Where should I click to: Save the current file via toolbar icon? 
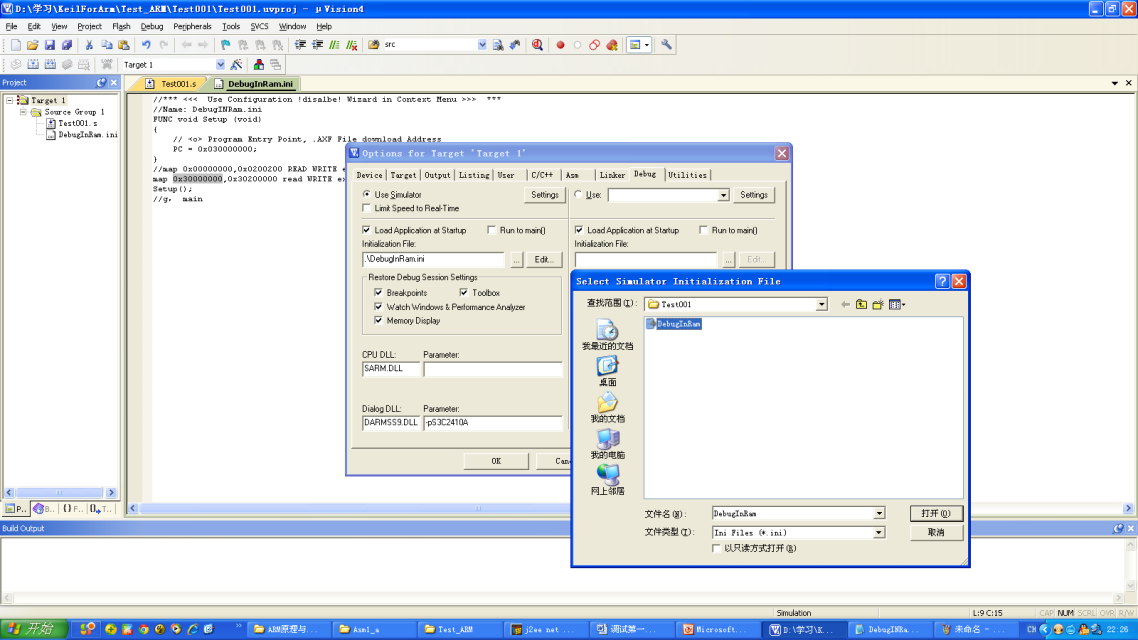49,45
